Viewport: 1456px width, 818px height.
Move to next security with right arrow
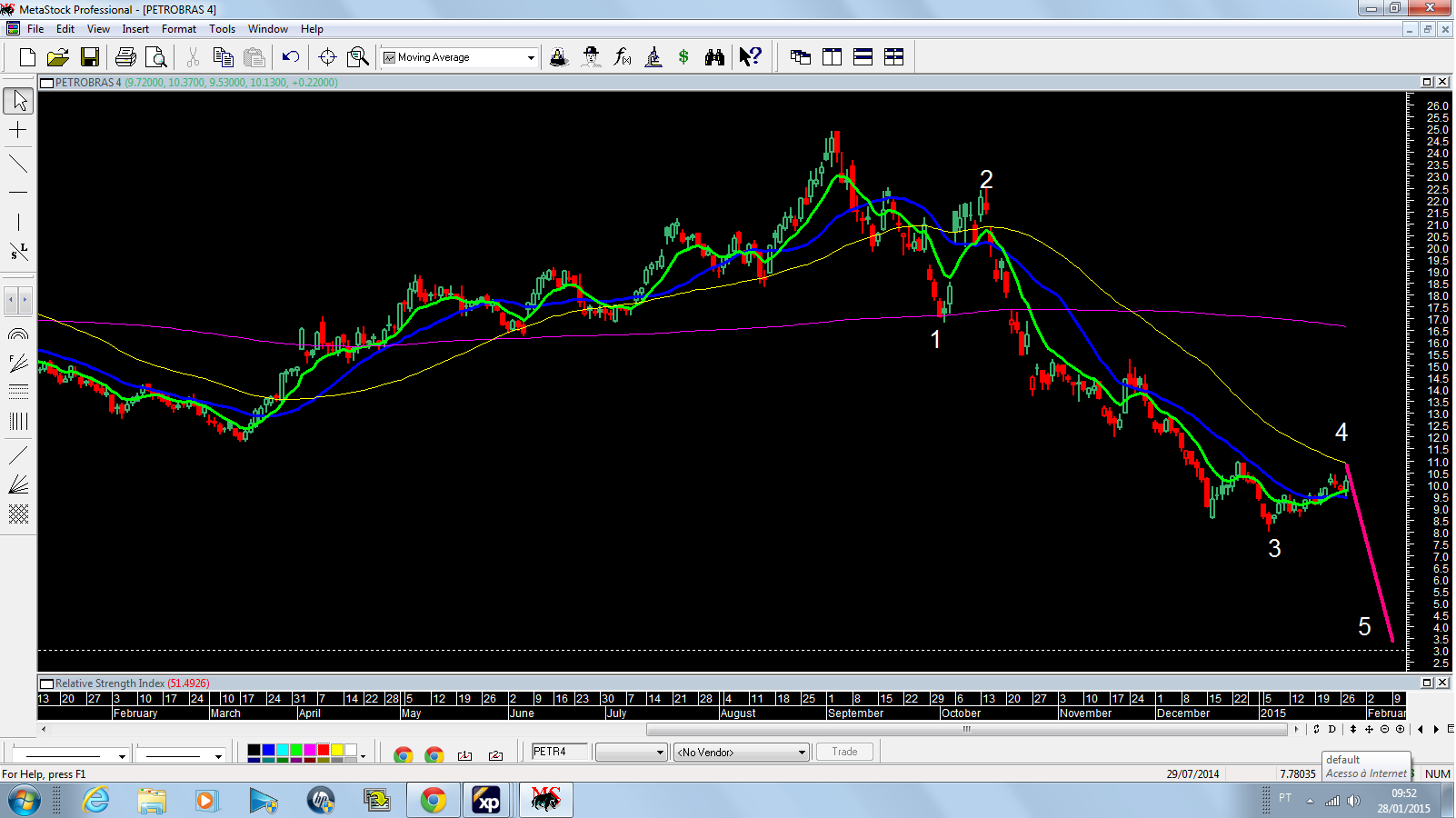point(1436,729)
